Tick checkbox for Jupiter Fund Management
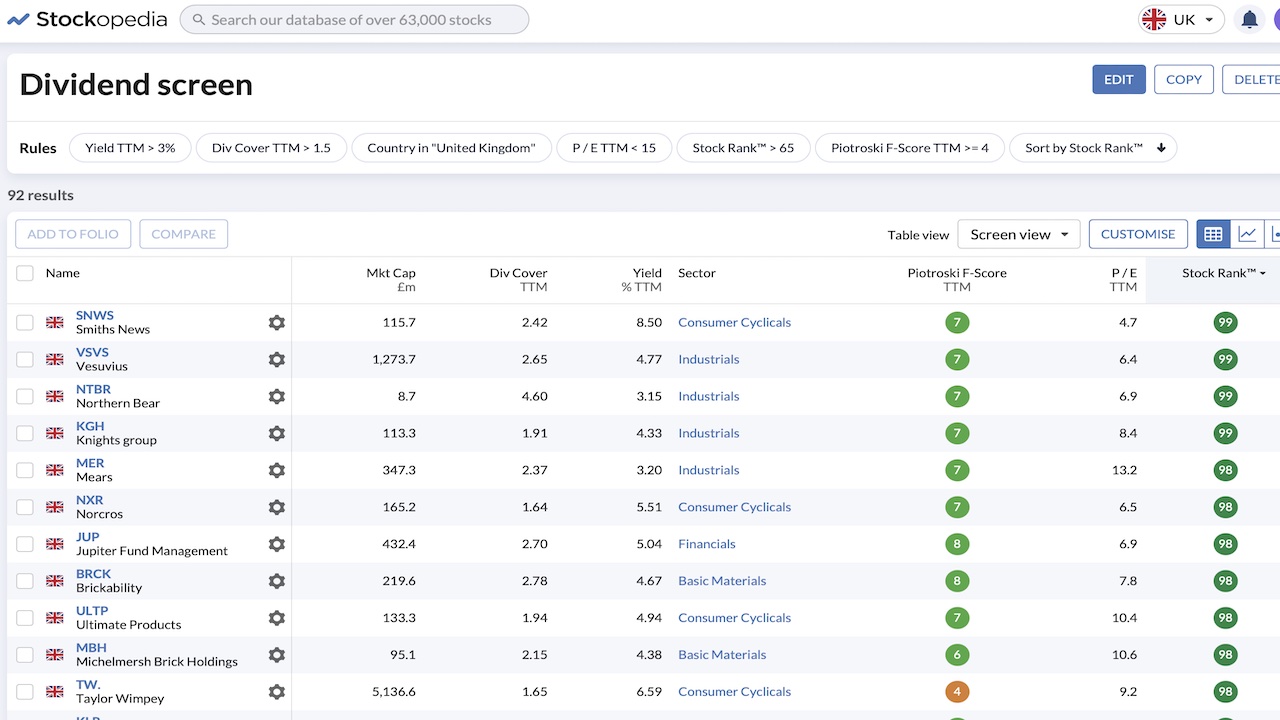 tap(25, 544)
